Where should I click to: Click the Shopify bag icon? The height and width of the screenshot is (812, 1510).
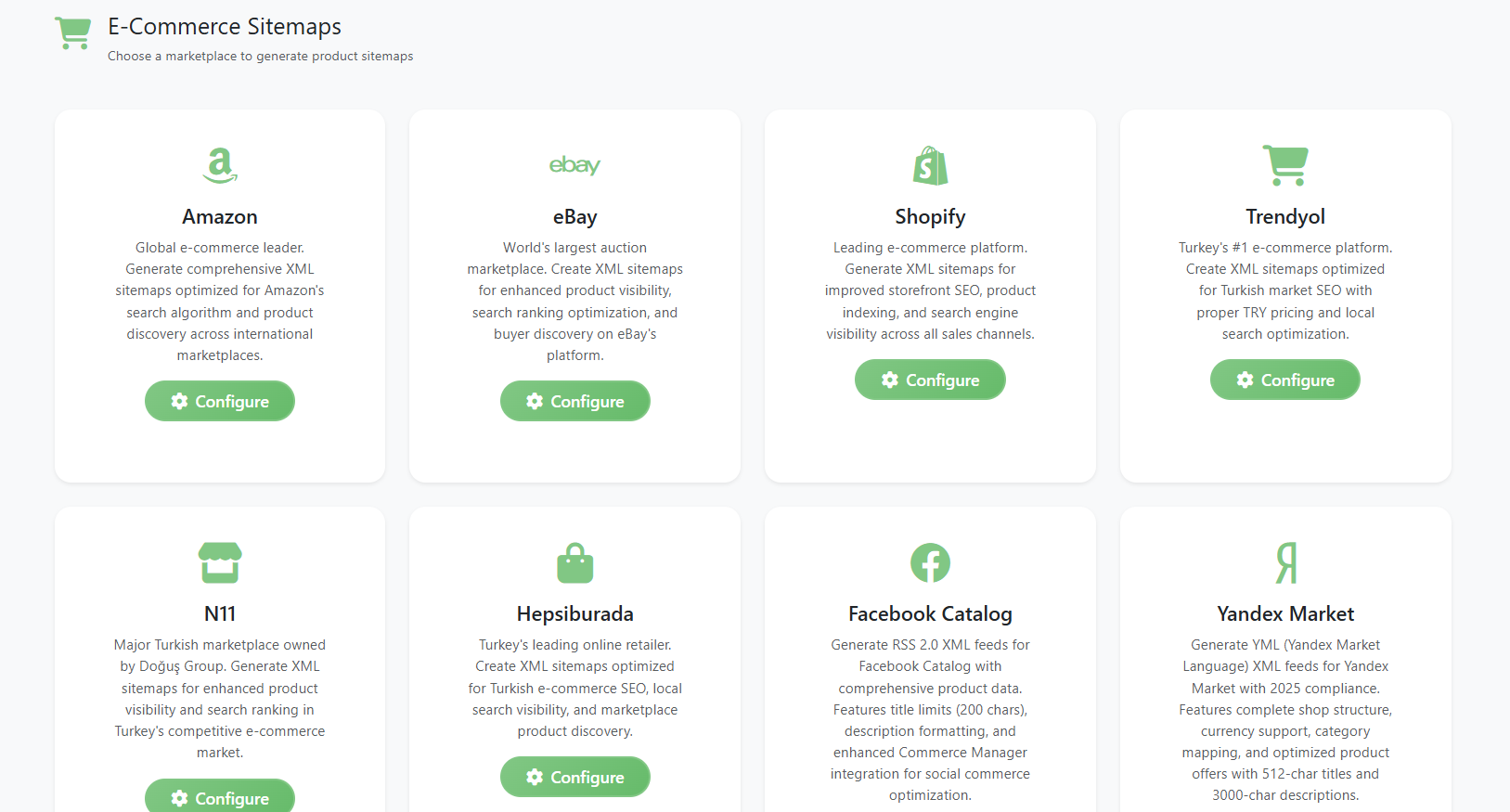(930, 166)
